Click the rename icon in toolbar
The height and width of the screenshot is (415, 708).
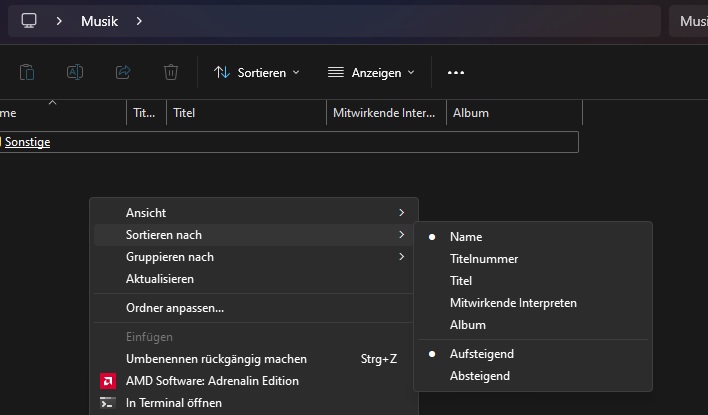[x=75, y=72]
